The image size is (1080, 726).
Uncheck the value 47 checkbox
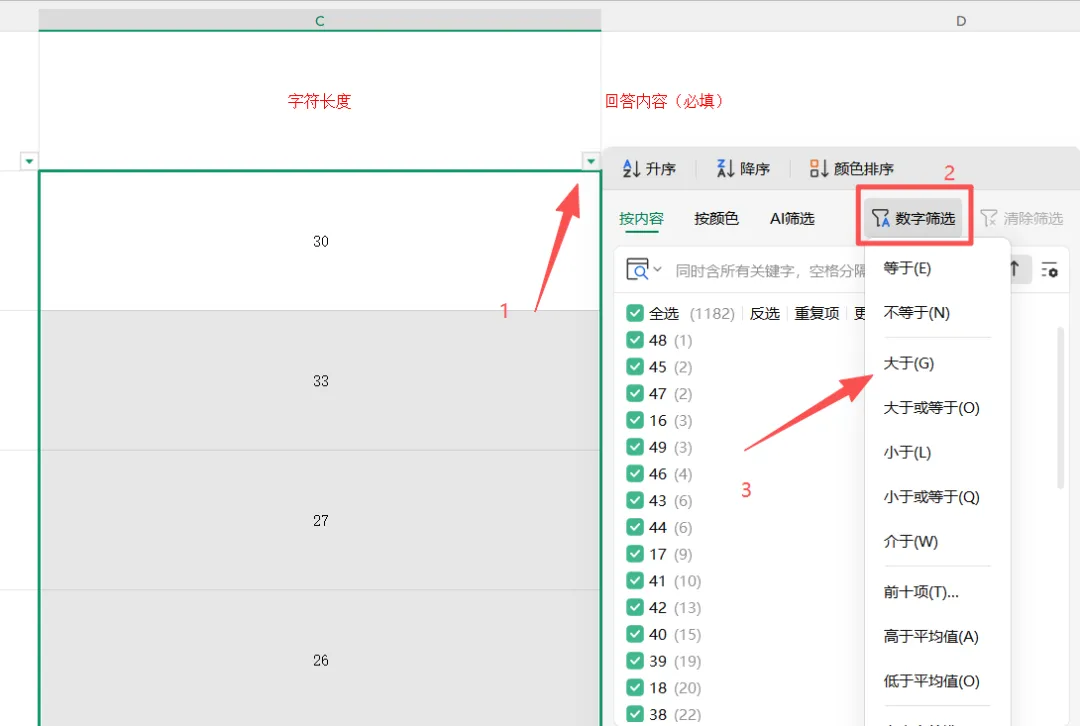(x=635, y=393)
